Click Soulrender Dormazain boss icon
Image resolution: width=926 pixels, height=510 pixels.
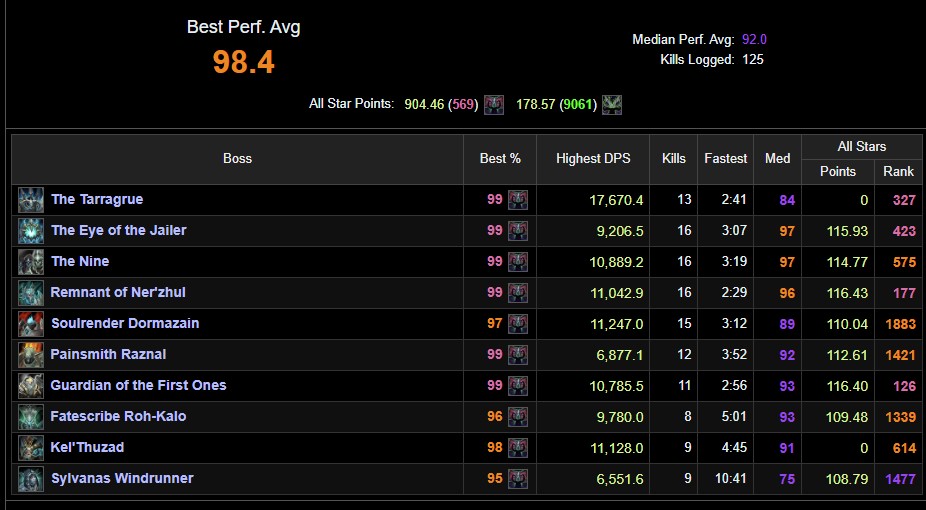click(31, 324)
